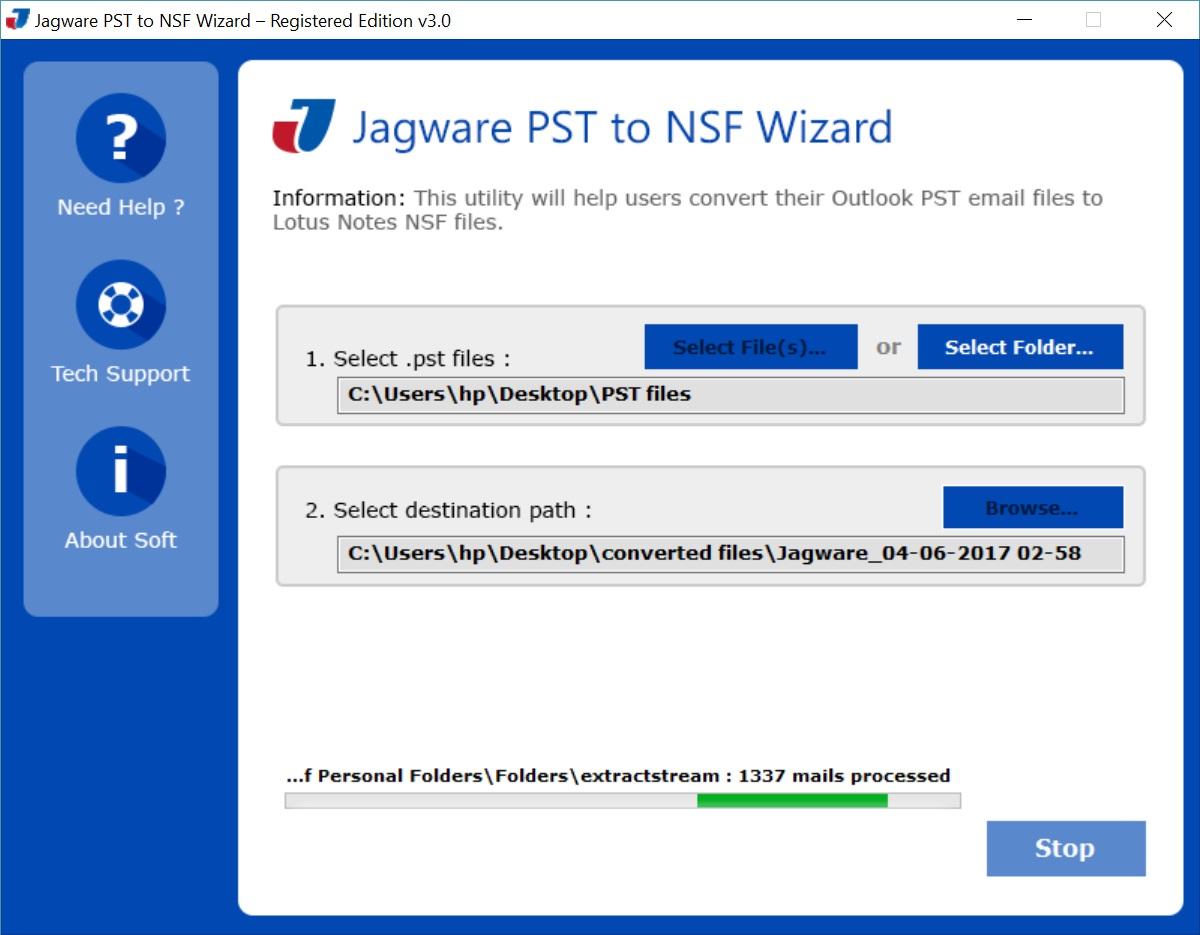Click the destination path field

[731, 554]
